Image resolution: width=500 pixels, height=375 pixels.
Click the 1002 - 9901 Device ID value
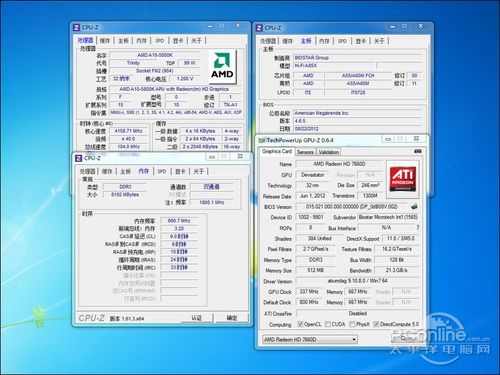point(311,217)
